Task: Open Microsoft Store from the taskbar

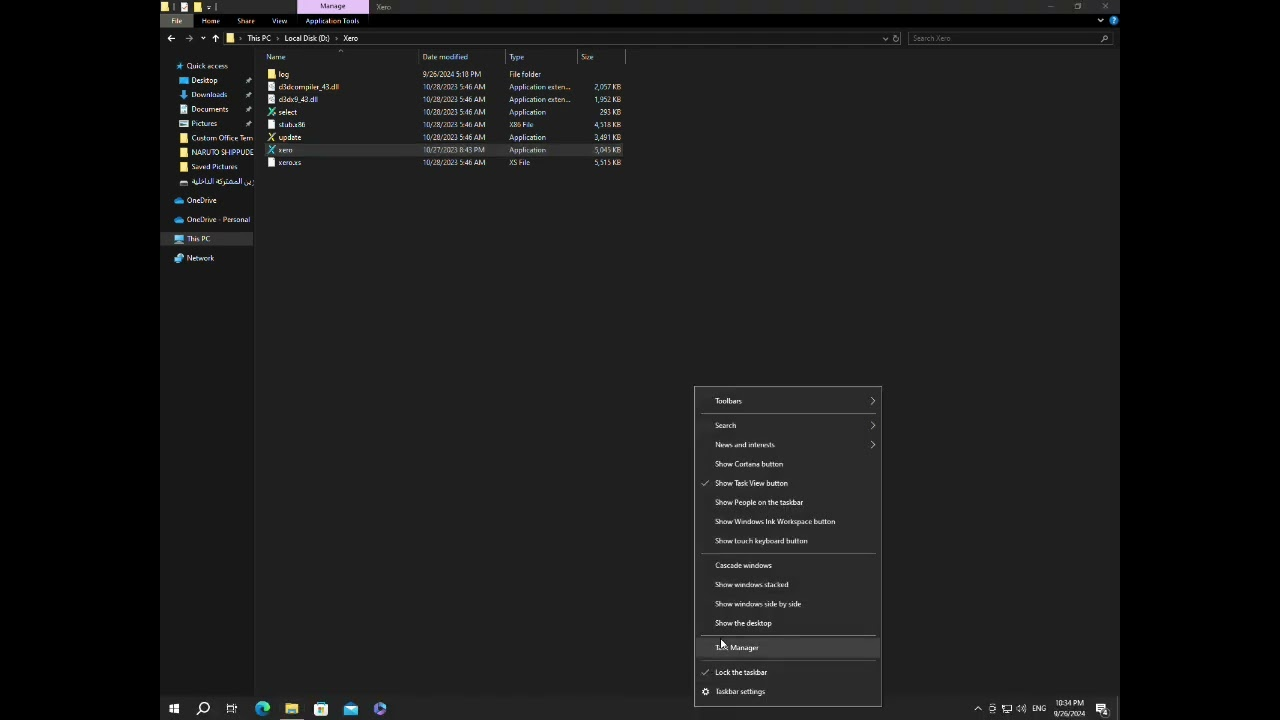Action: click(x=321, y=709)
